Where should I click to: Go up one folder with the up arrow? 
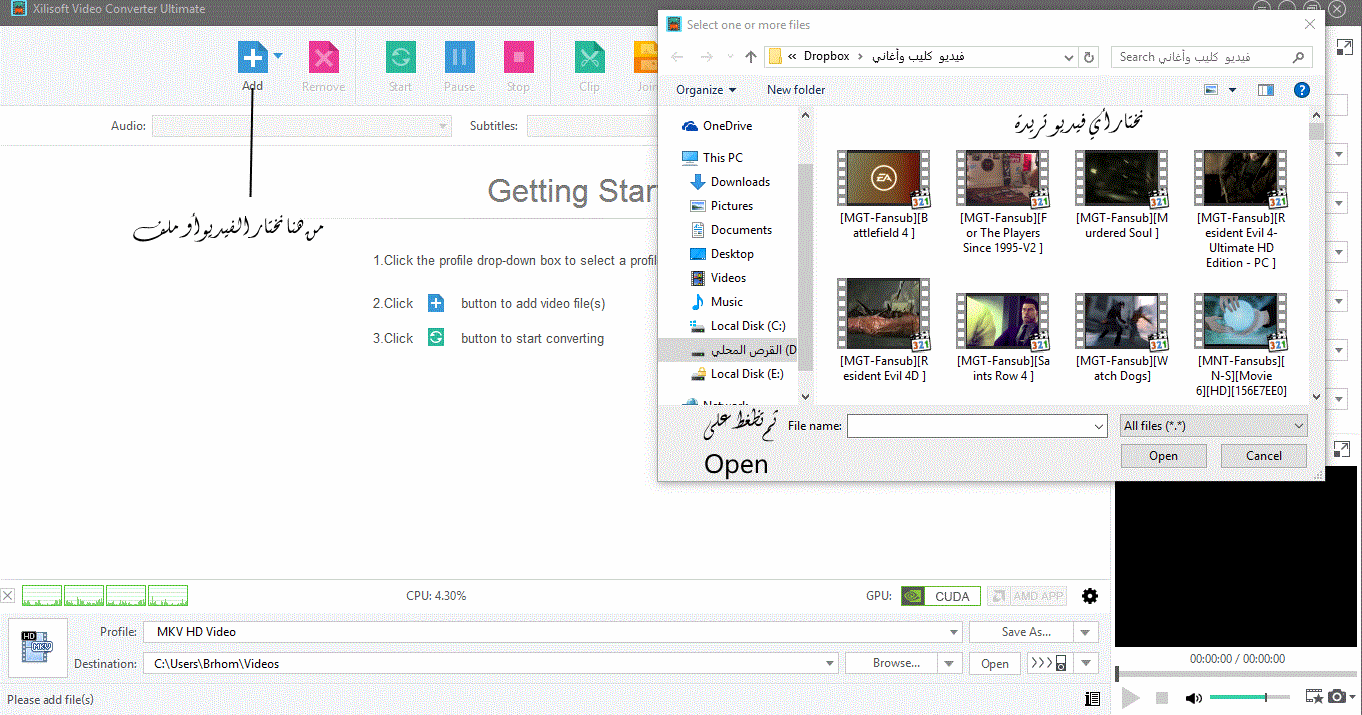click(x=751, y=57)
